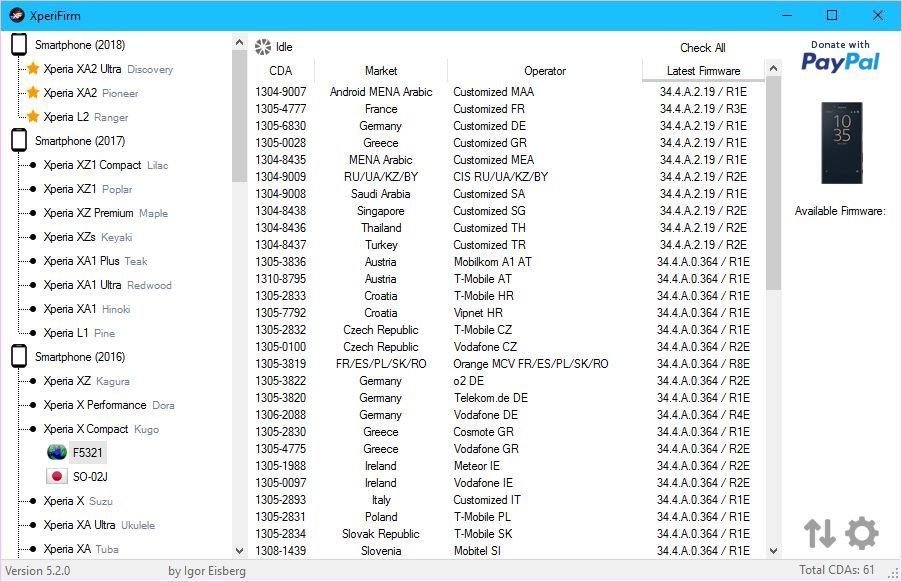Click the Check All button
Image resolution: width=902 pixels, height=582 pixels.
pyautogui.click(x=703, y=48)
